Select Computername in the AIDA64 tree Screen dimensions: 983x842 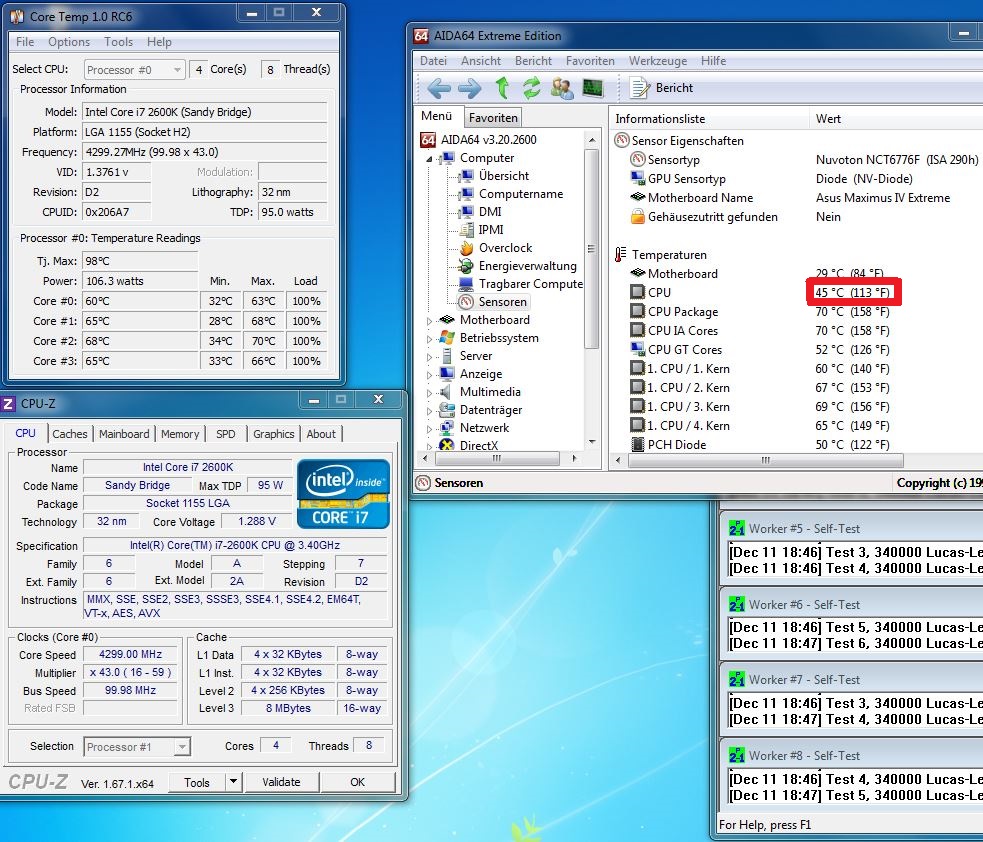point(520,194)
